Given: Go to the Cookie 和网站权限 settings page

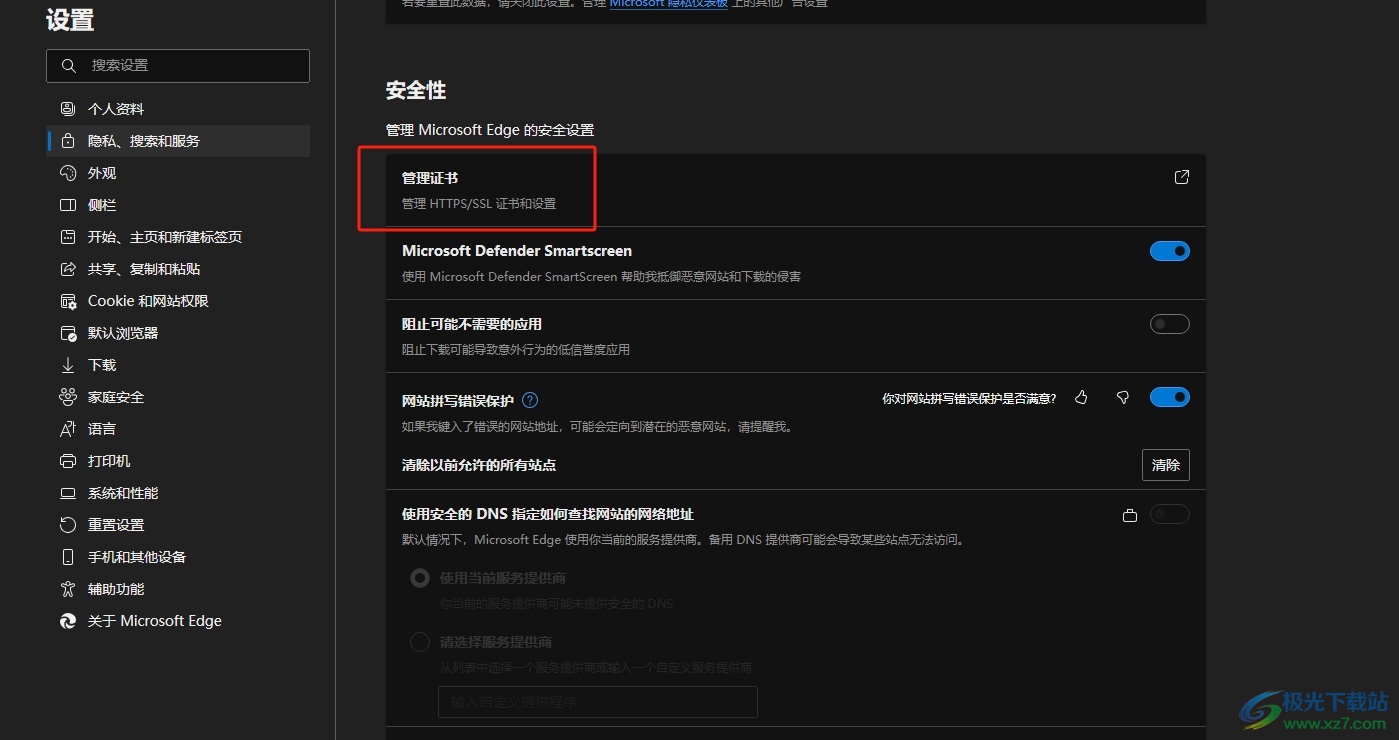Looking at the screenshot, I should 178,301.
